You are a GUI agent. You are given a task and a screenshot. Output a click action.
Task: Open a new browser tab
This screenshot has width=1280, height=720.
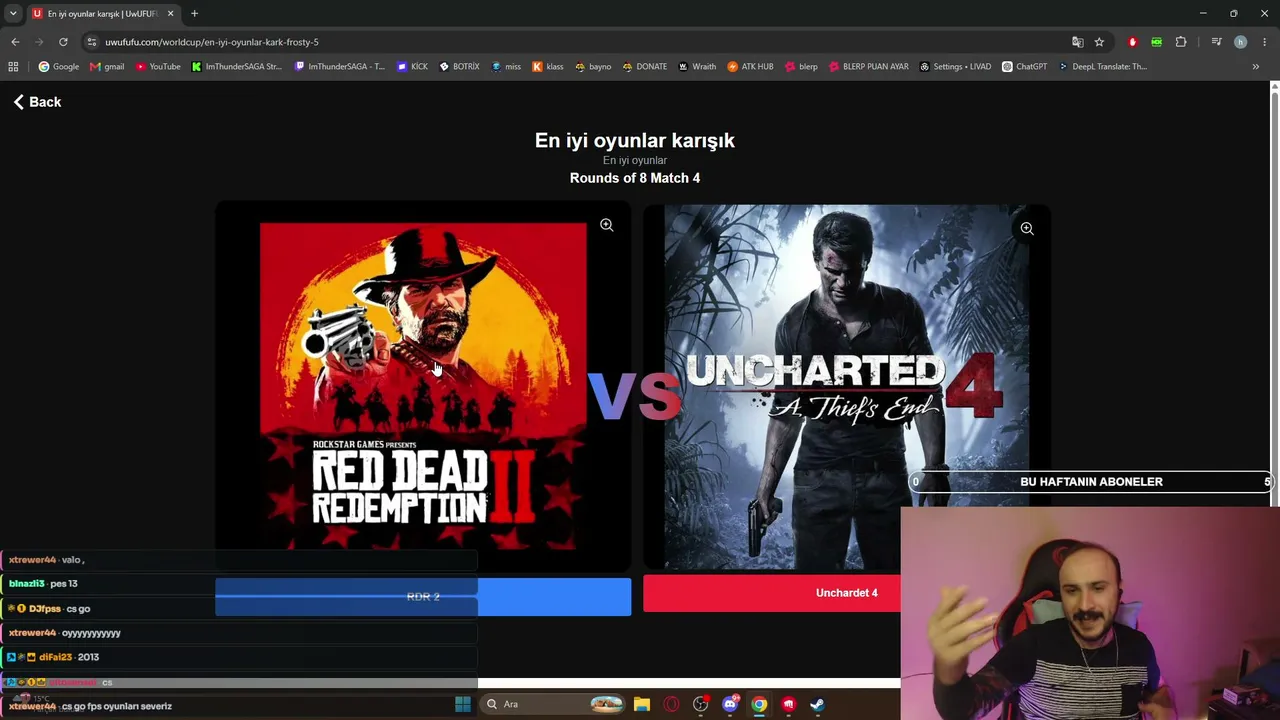(194, 14)
